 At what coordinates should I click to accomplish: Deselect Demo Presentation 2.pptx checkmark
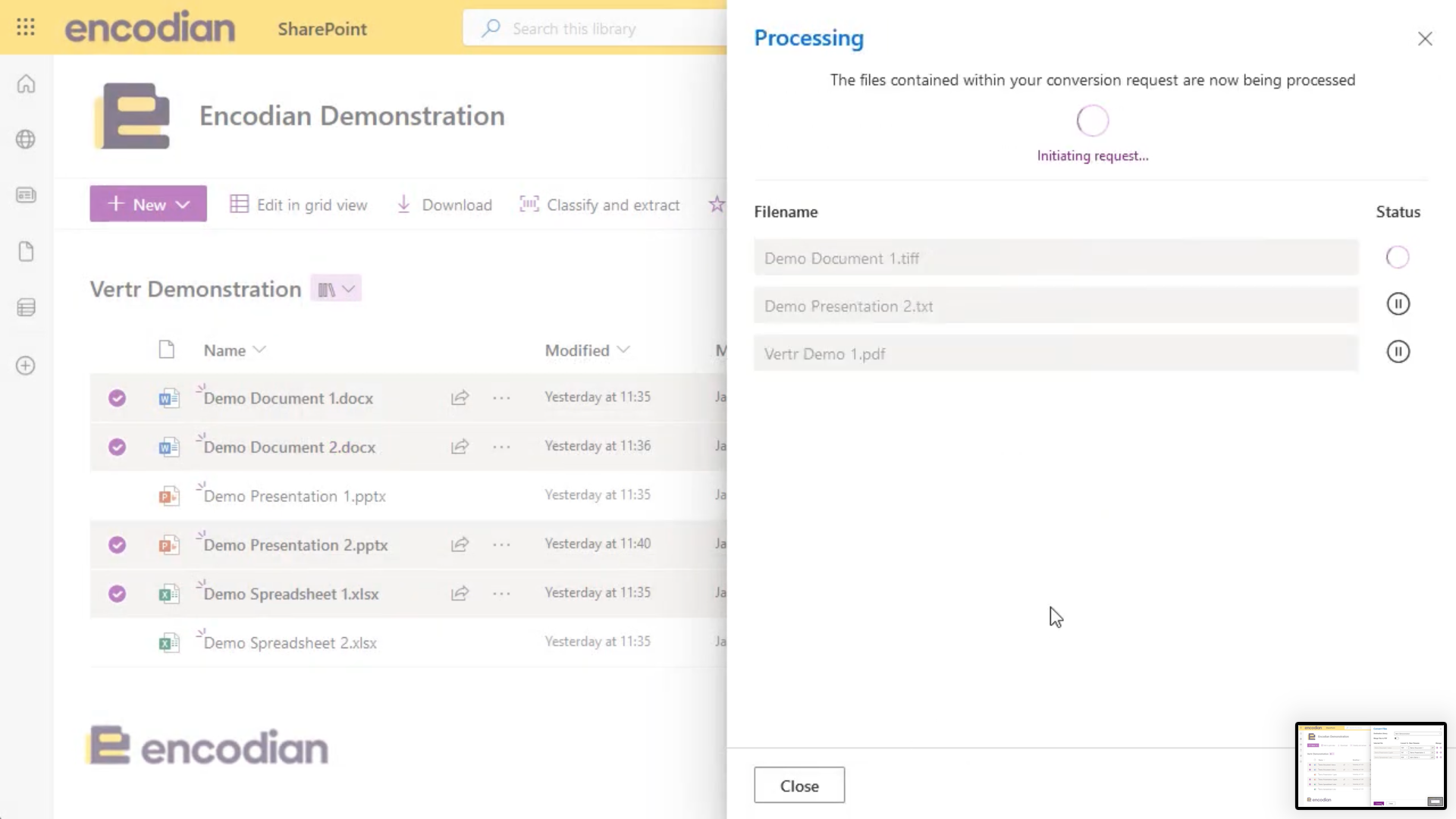point(117,544)
